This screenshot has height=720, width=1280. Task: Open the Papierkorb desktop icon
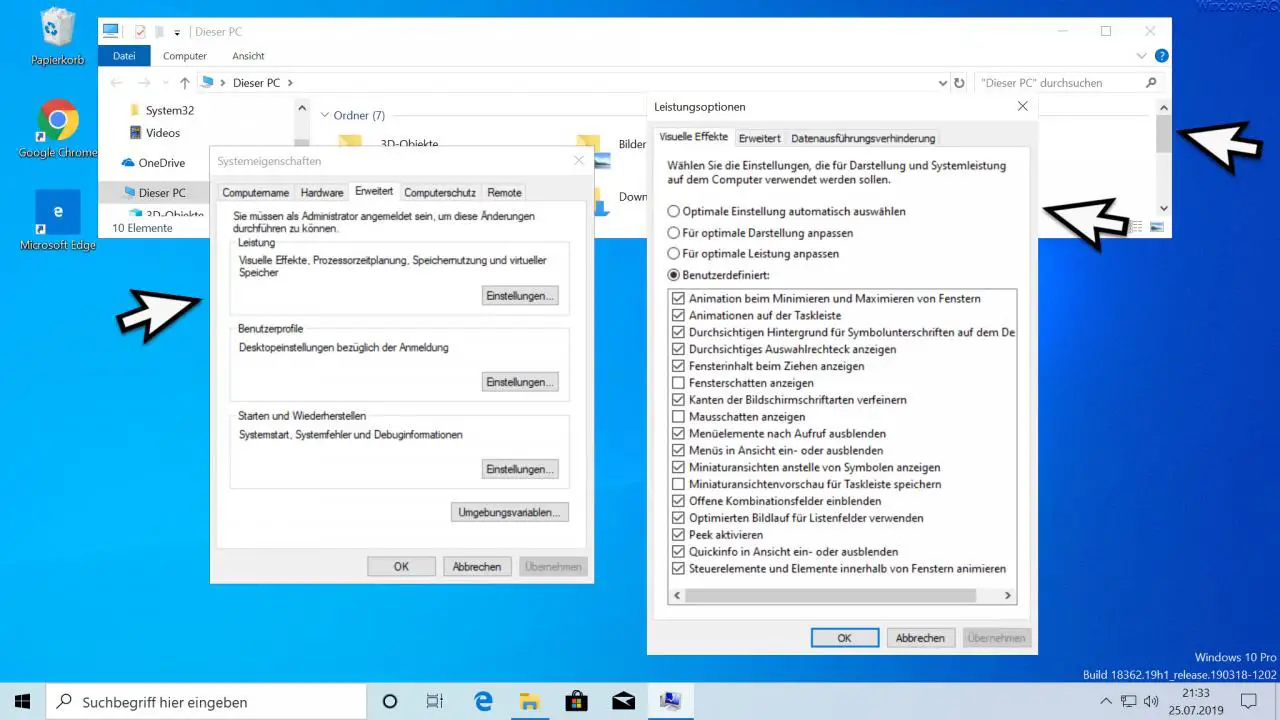coord(58,37)
